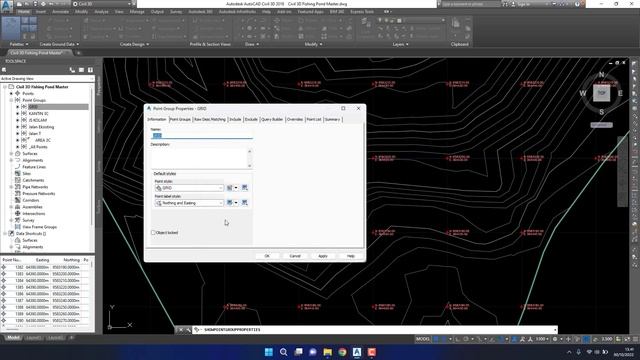
Task: Open the Analyze ribbon tab
Action: pyautogui.click(x=101, y=12)
